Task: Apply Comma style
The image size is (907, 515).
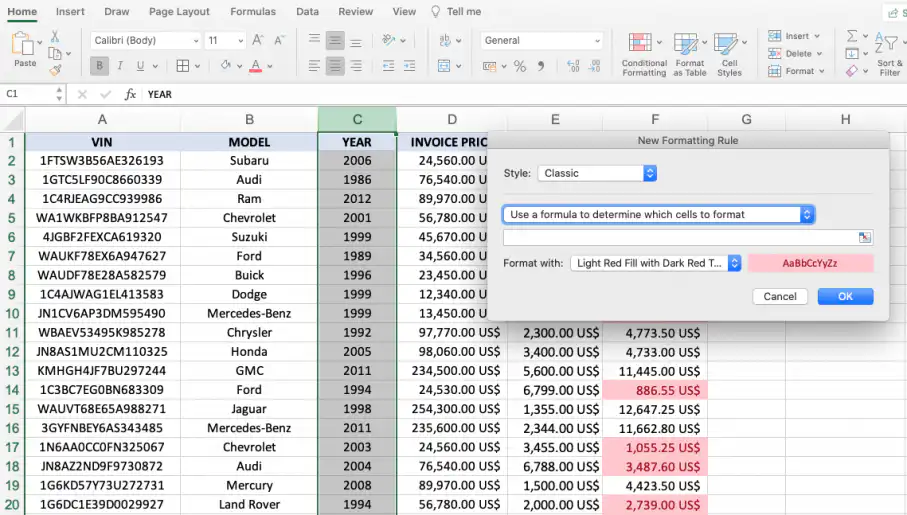Action: [541, 66]
